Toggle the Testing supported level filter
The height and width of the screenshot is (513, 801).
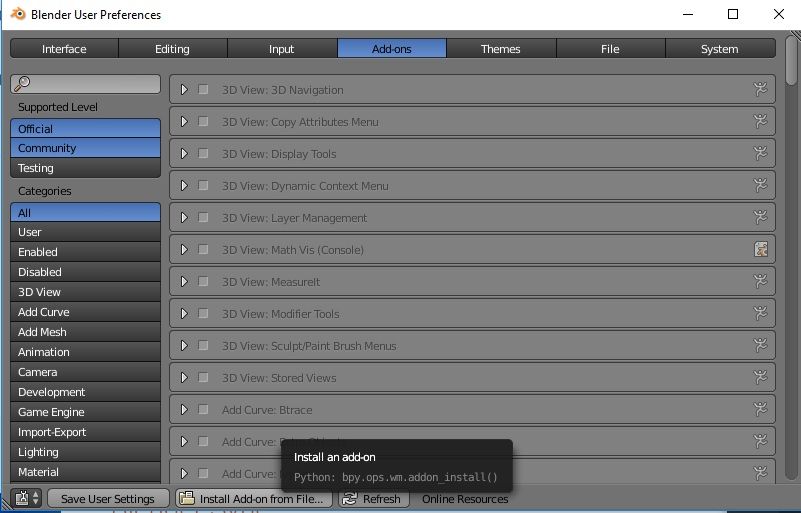click(x=85, y=168)
